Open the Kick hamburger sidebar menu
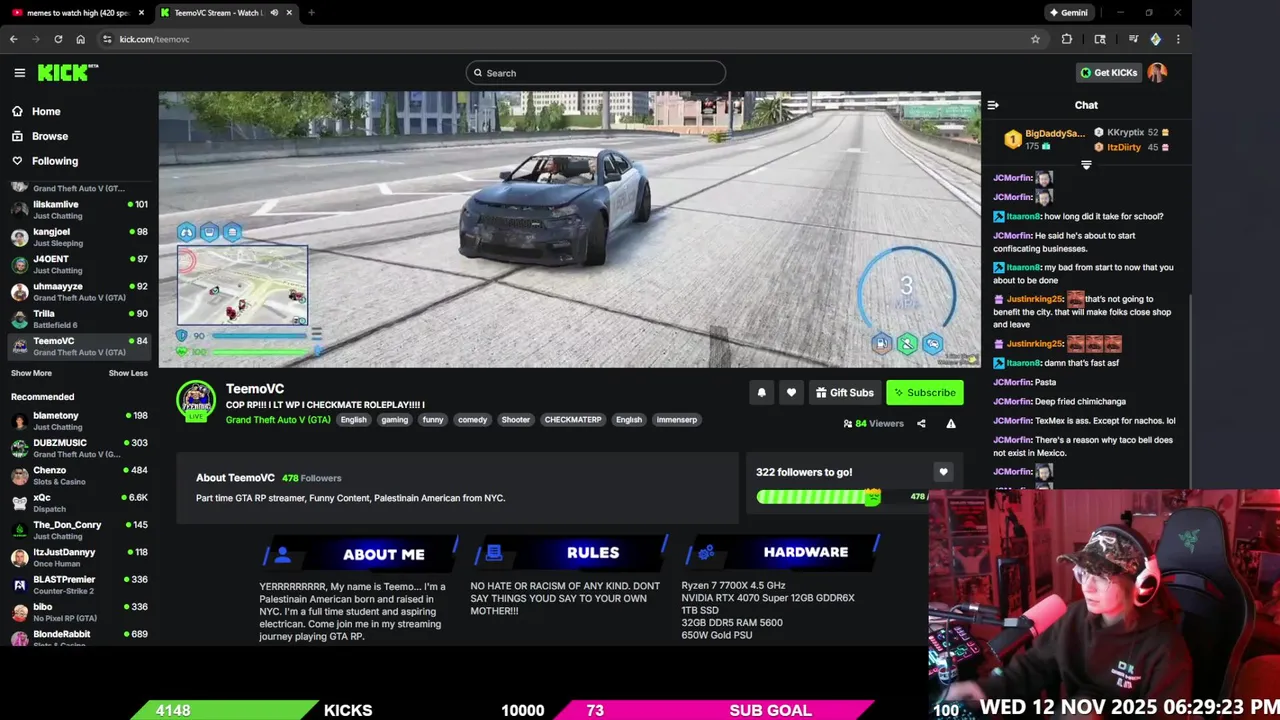Viewport: 1280px width, 720px height. 19,72
